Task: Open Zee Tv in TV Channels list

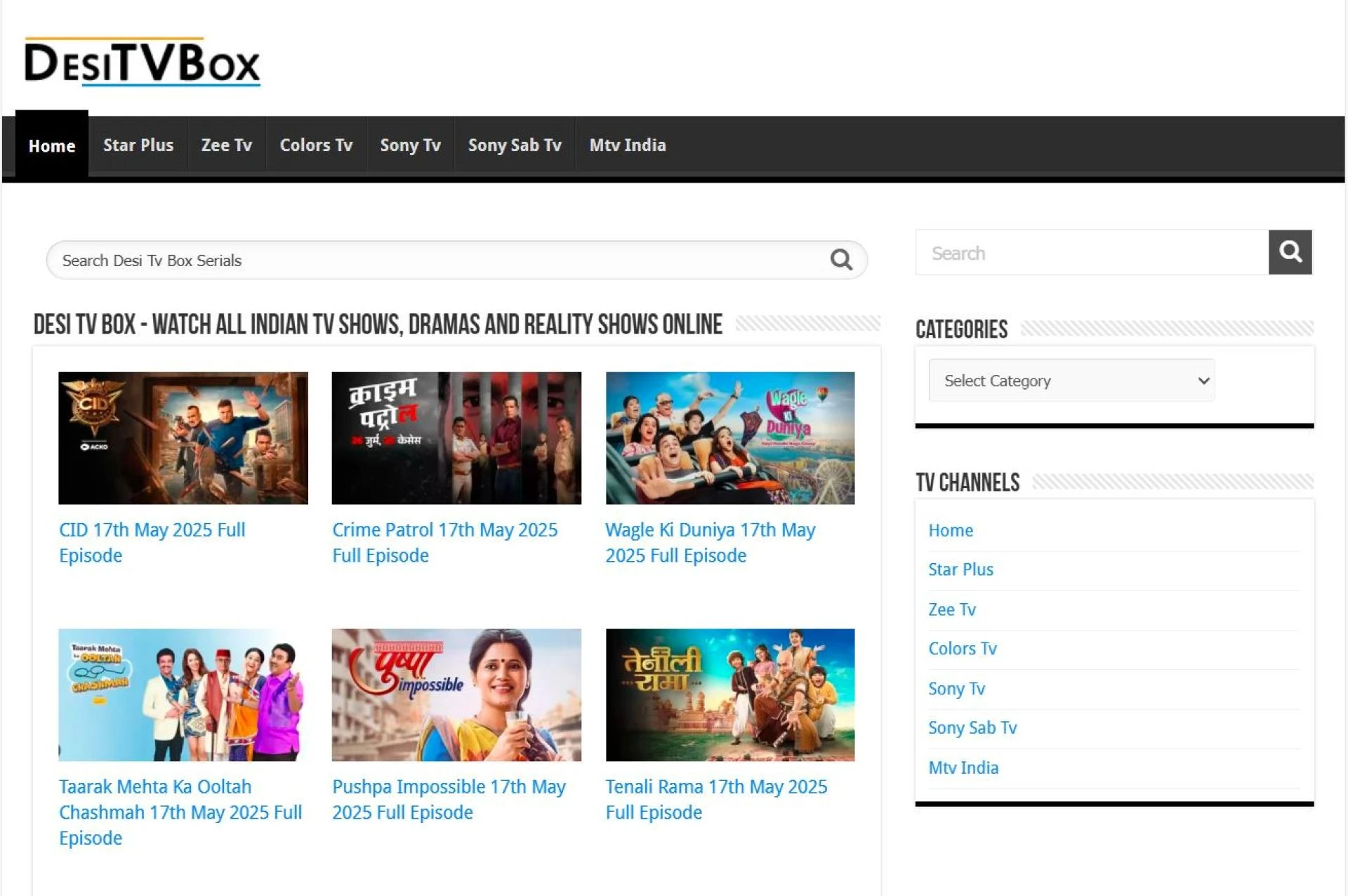Action: [952, 610]
